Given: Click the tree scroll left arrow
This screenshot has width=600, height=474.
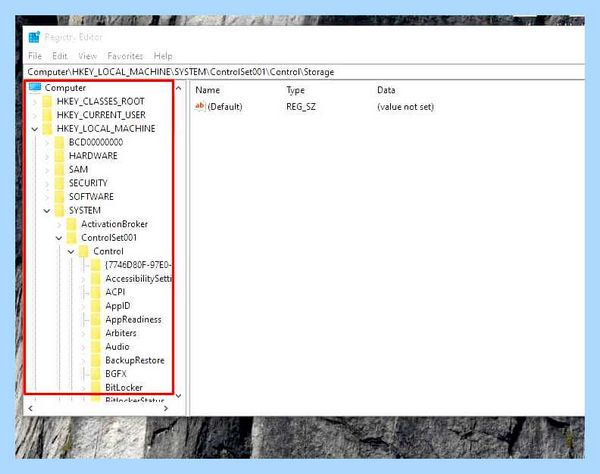Looking at the screenshot, I should coord(30,409).
